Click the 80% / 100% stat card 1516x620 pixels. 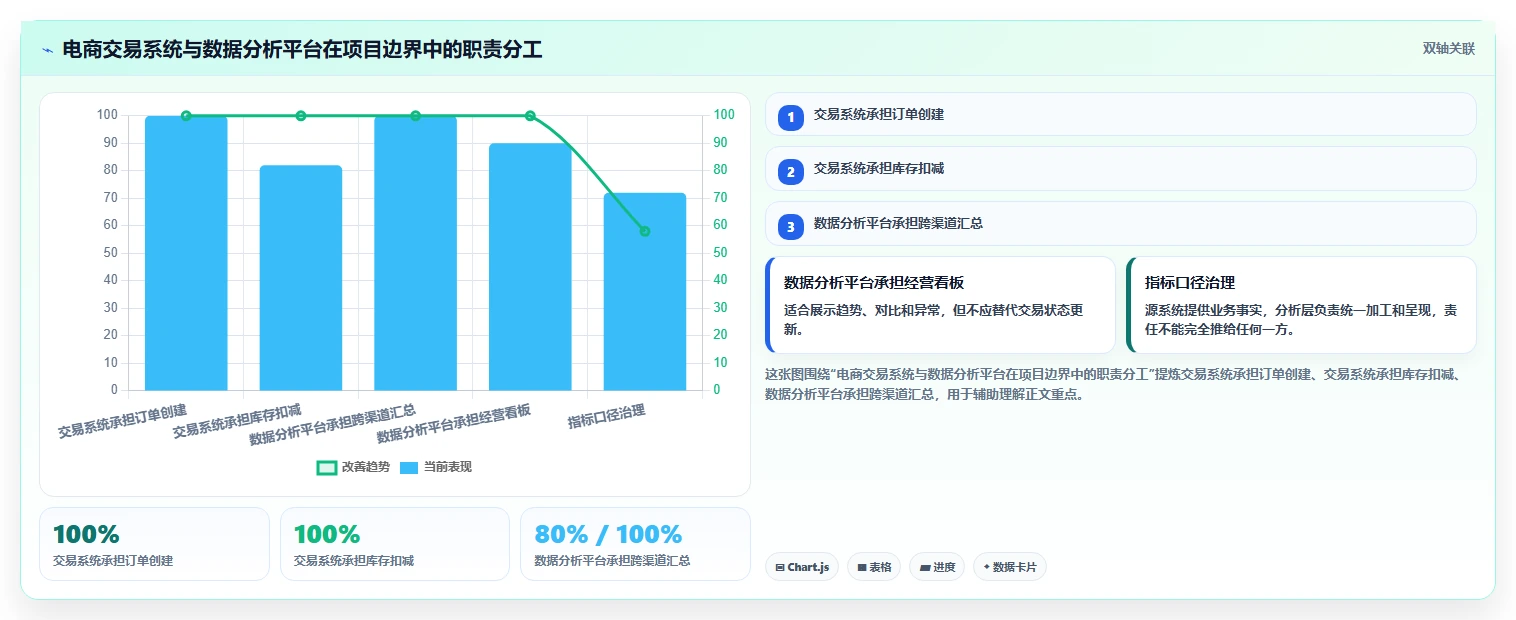pos(635,544)
